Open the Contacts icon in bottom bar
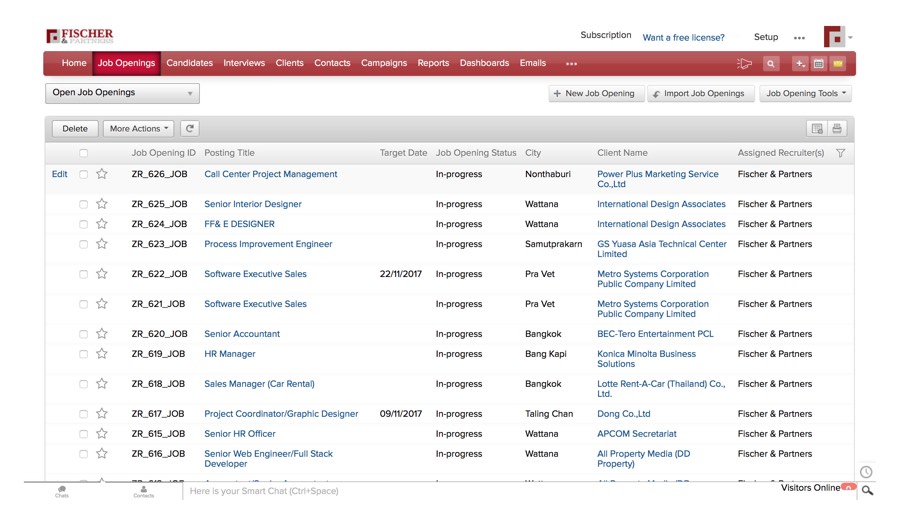900x524 pixels. [x=143, y=491]
